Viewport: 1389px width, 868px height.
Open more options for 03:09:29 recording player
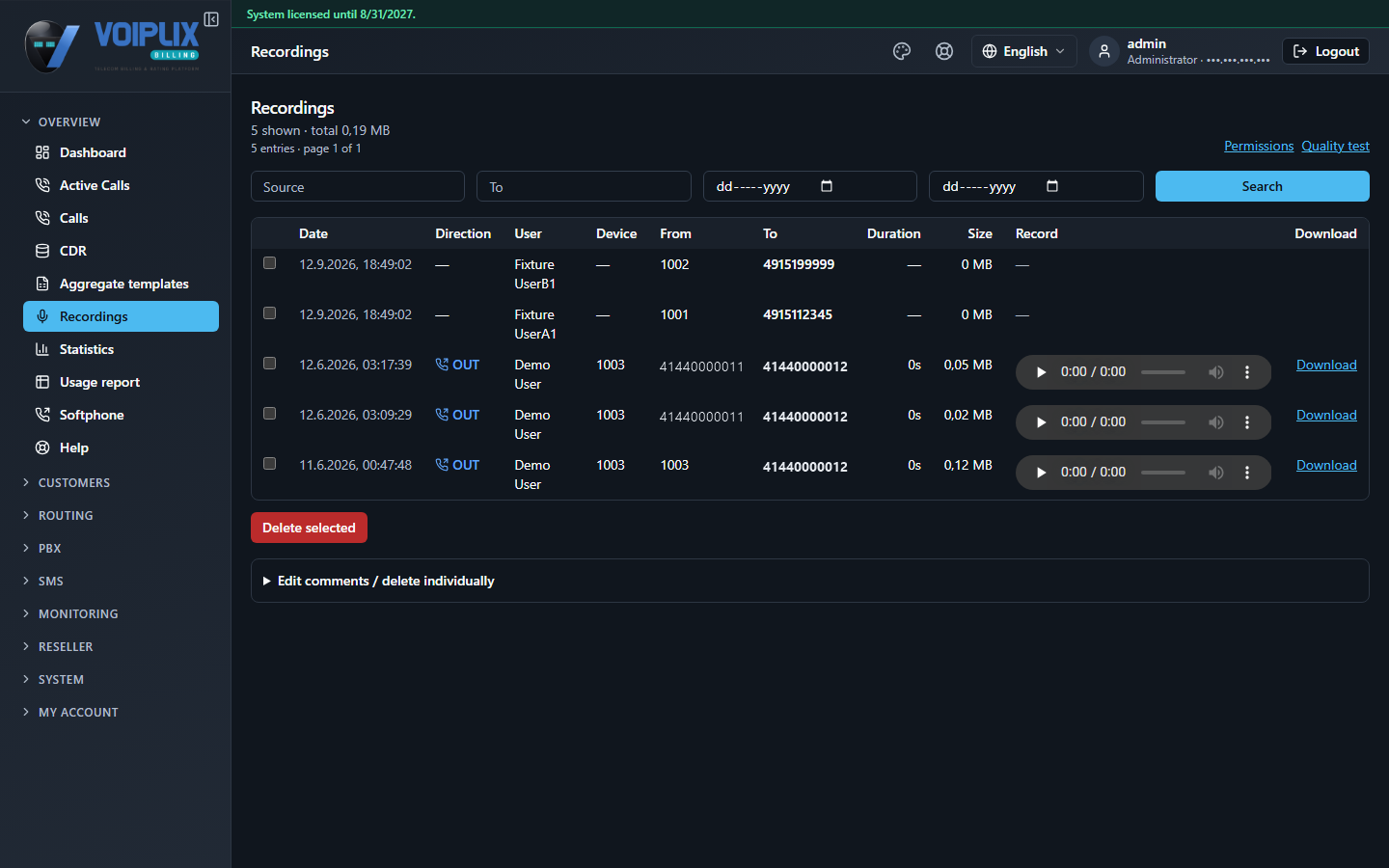coord(1247,422)
